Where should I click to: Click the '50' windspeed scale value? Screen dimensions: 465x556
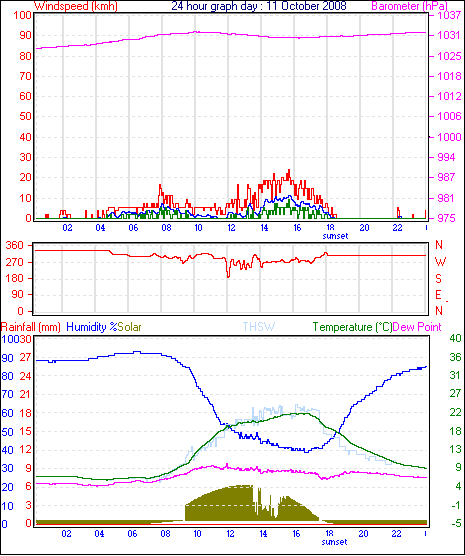pos(26,116)
